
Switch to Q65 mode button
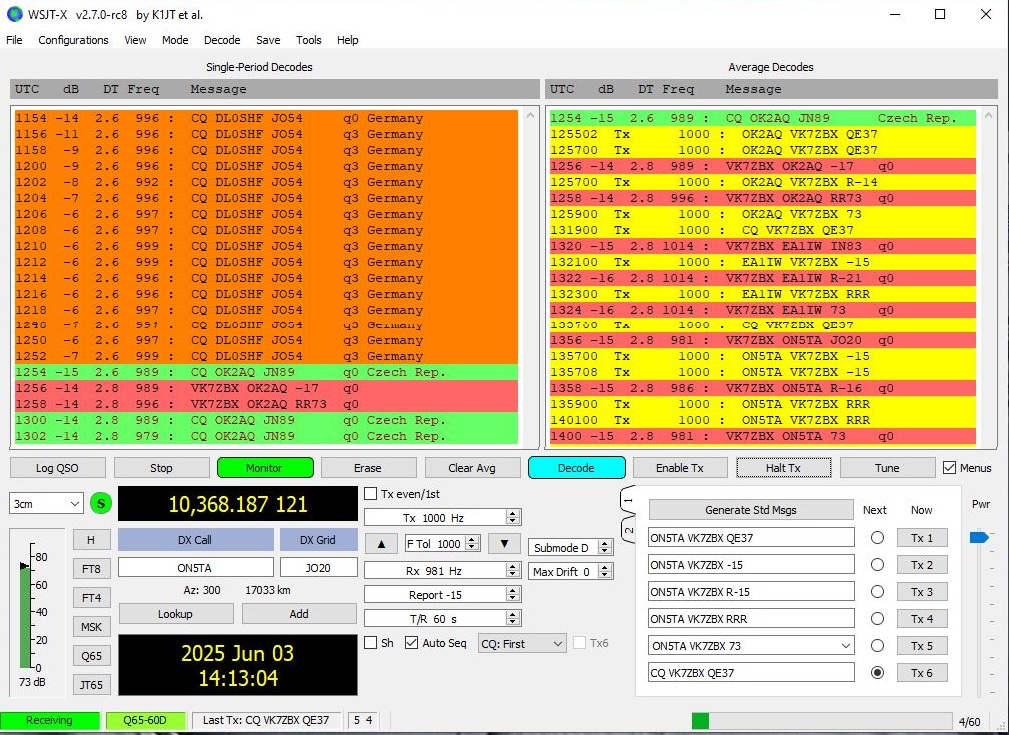(91, 656)
